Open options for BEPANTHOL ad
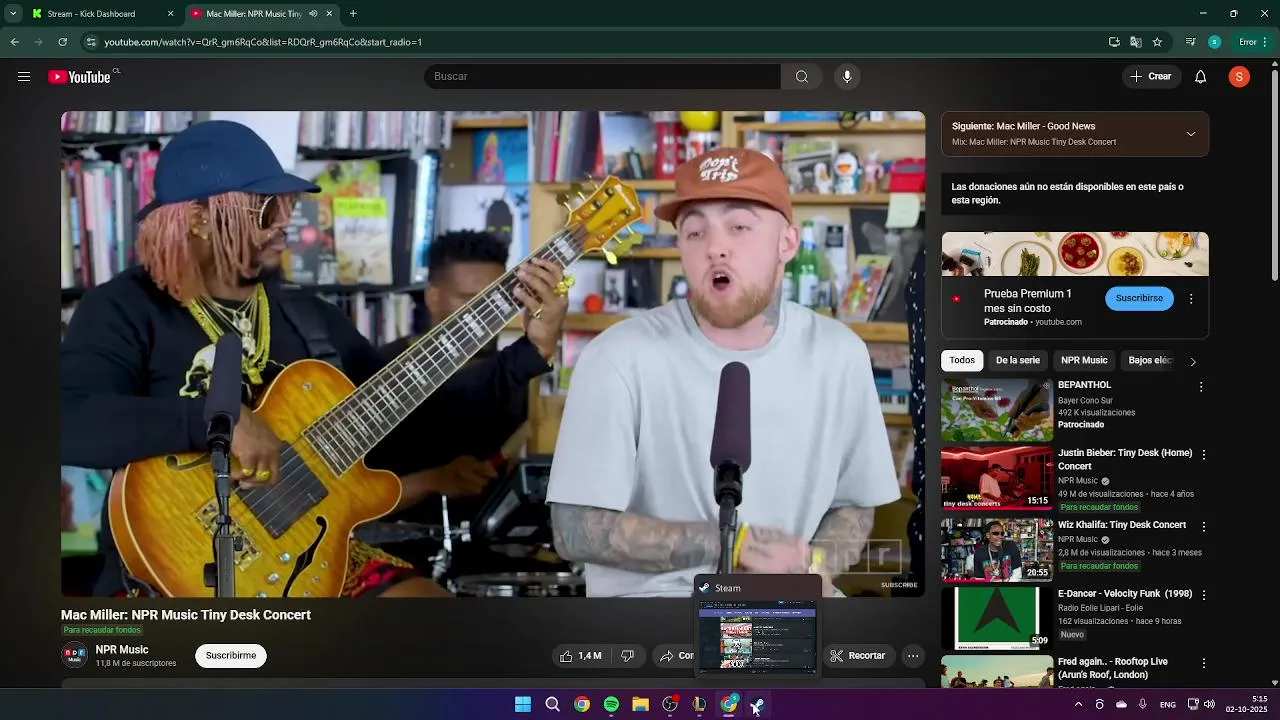 click(x=1201, y=387)
